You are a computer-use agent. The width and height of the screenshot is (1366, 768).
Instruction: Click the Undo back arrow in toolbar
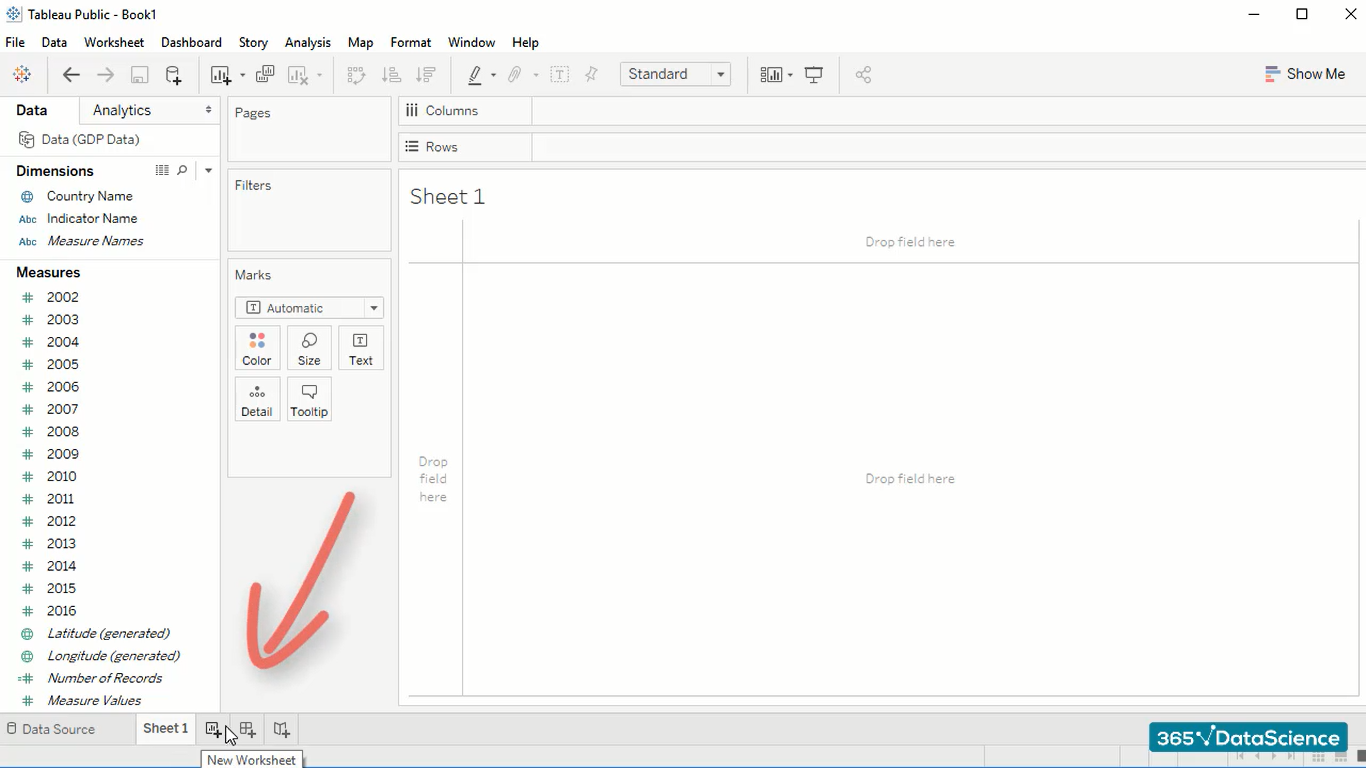tap(71, 75)
